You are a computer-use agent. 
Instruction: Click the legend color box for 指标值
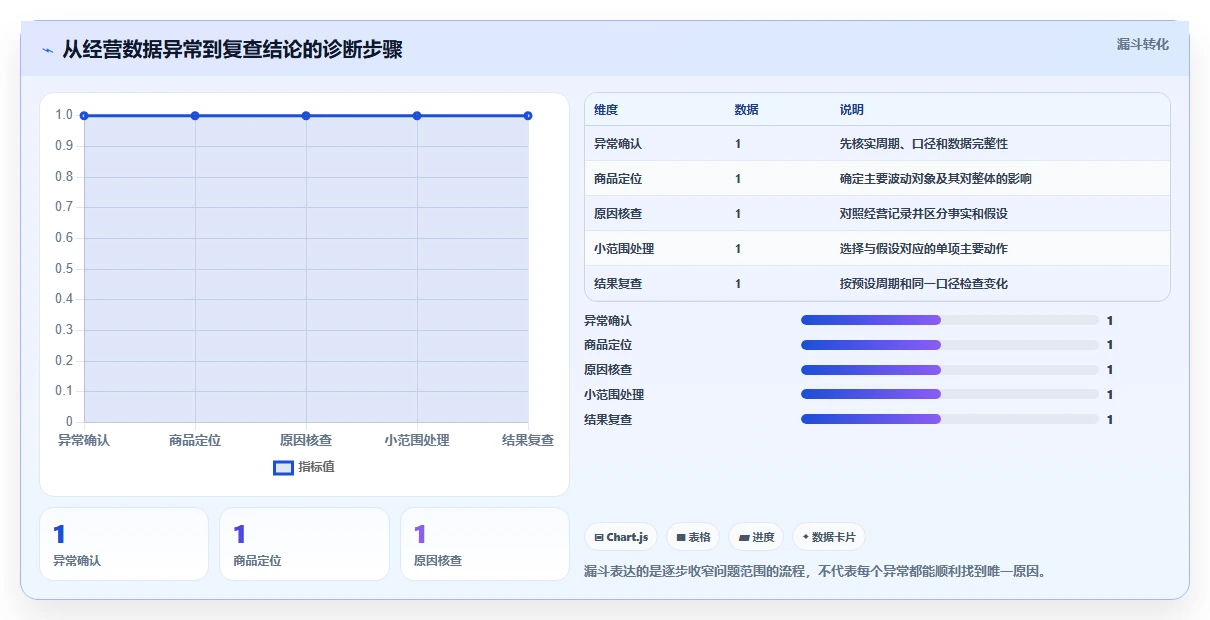coord(283,467)
